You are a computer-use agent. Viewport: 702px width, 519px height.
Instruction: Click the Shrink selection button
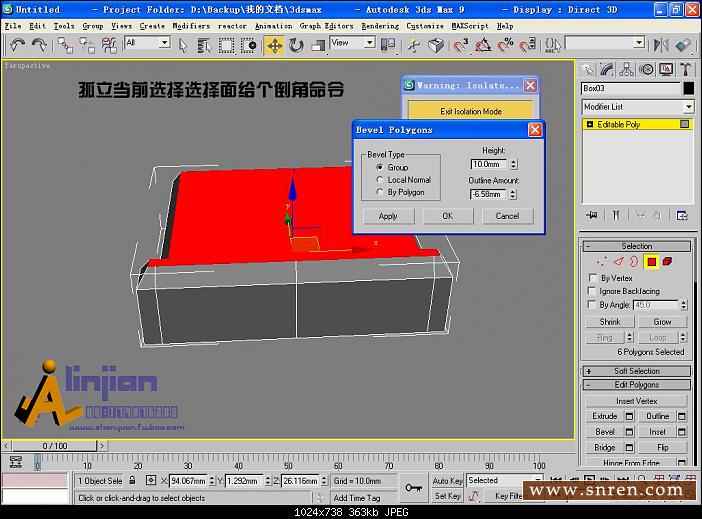click(x=610, y=322)
